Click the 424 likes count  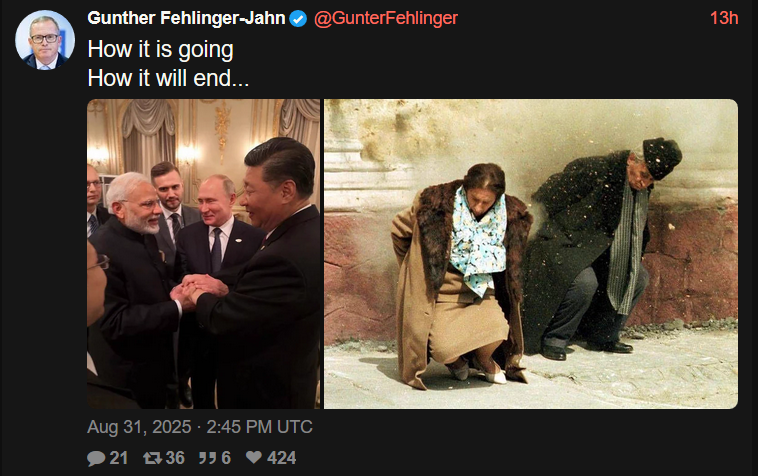pyautogui.click(x=281, y=458)
